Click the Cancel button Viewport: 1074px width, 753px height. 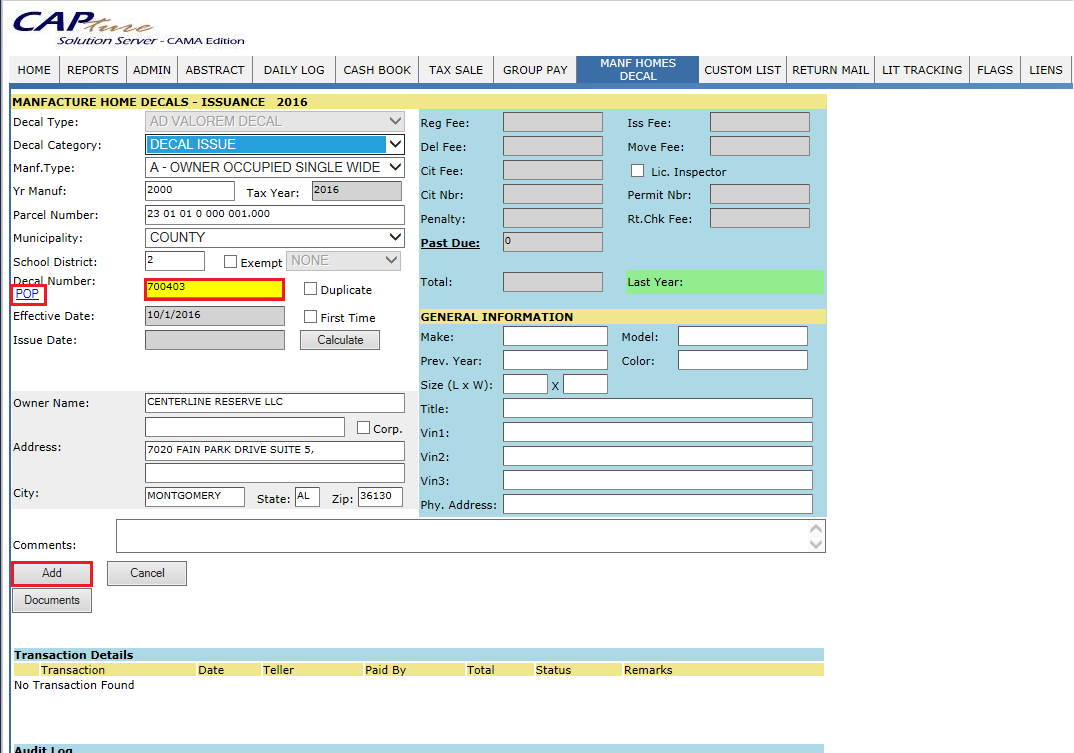(147, 573)
